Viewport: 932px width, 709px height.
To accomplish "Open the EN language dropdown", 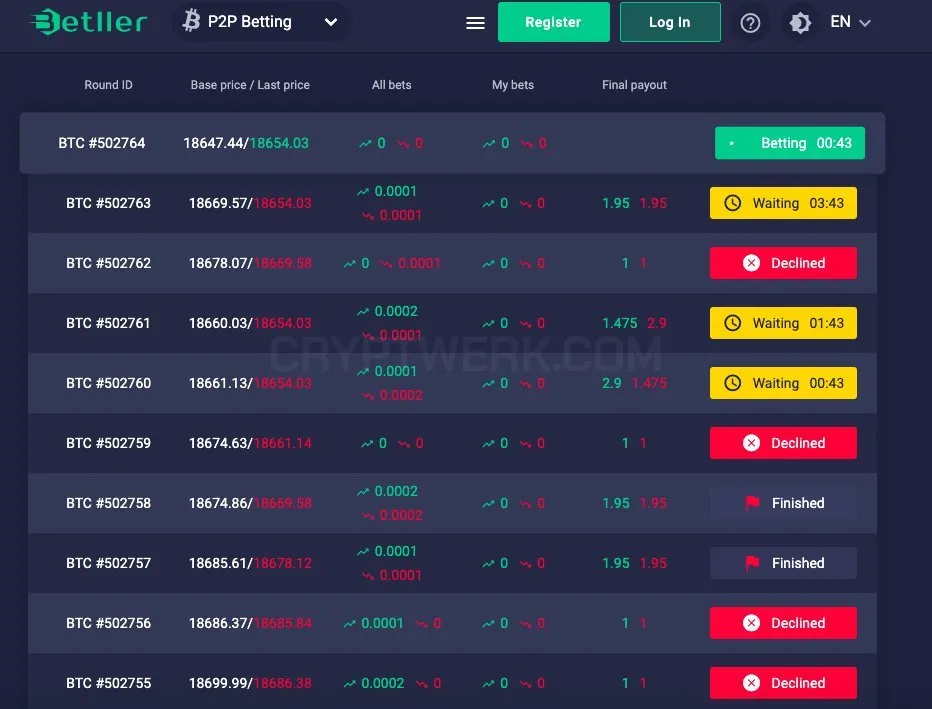I will [850, 22].
